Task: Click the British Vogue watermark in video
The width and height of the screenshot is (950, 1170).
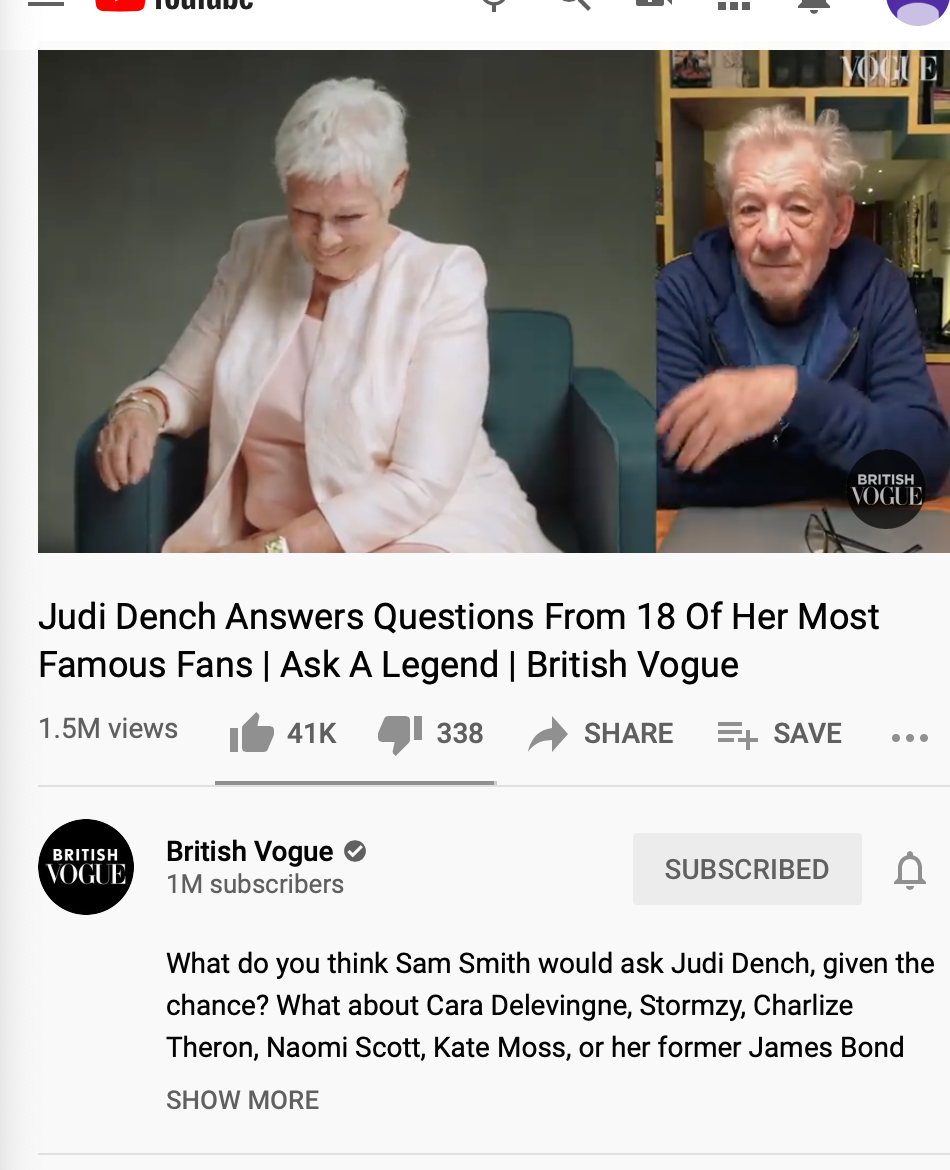Action: tap(886, 489)
